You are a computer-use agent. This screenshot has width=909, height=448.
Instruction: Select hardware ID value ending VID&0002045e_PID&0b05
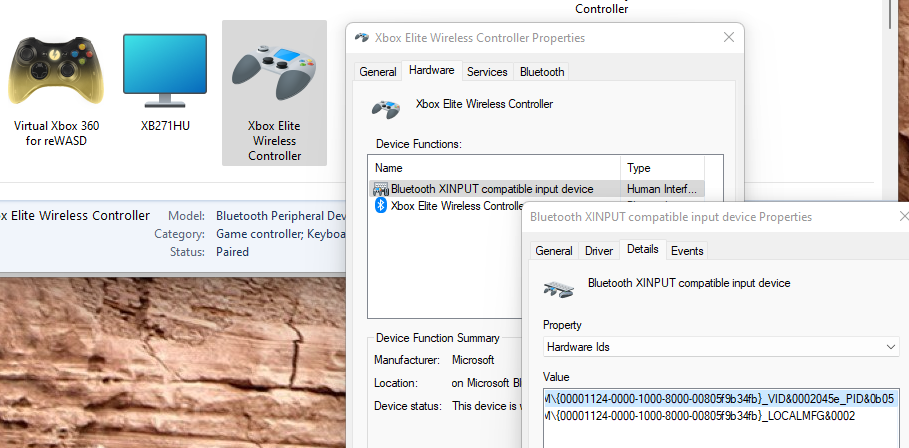(x=719, y=399)
